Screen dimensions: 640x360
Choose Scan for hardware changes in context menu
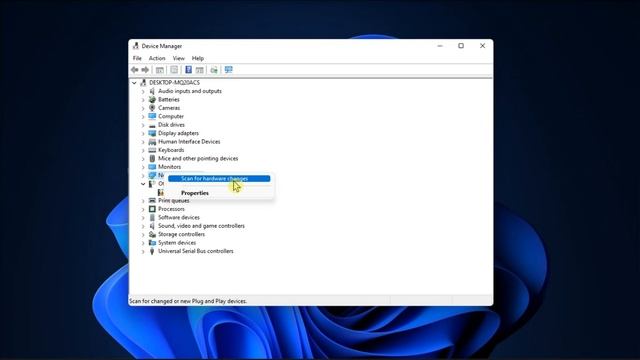pos(219,178)
